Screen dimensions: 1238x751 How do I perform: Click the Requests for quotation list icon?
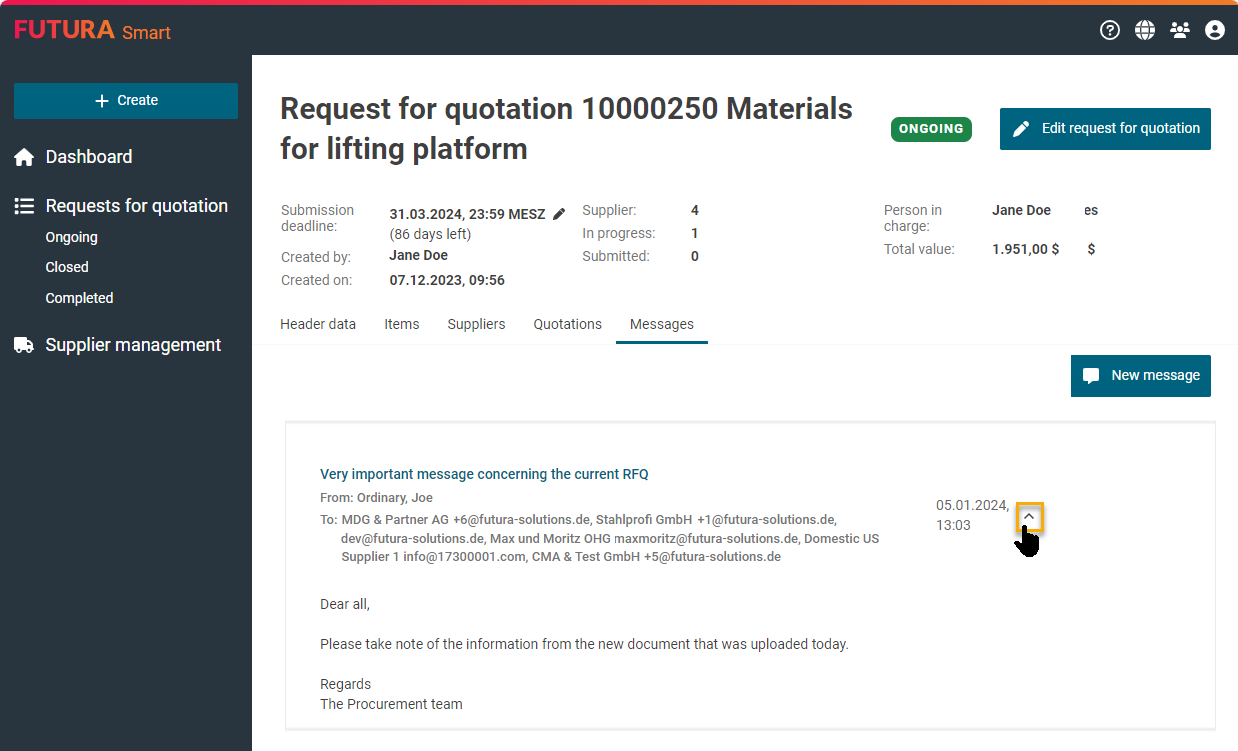(x=24, y=206)
